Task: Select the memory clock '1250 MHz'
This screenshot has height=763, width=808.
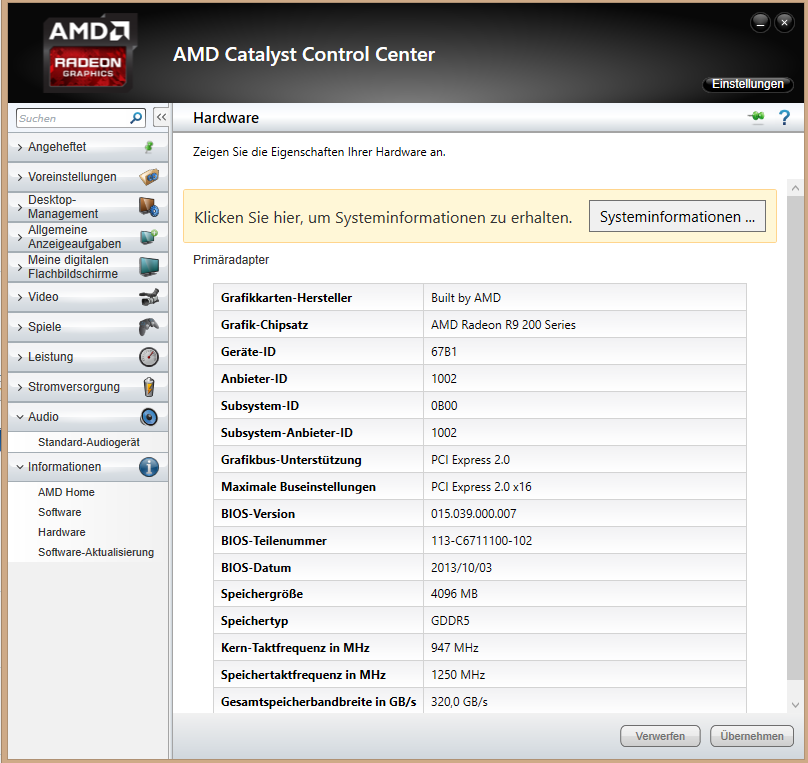Action: pos(458,675)
